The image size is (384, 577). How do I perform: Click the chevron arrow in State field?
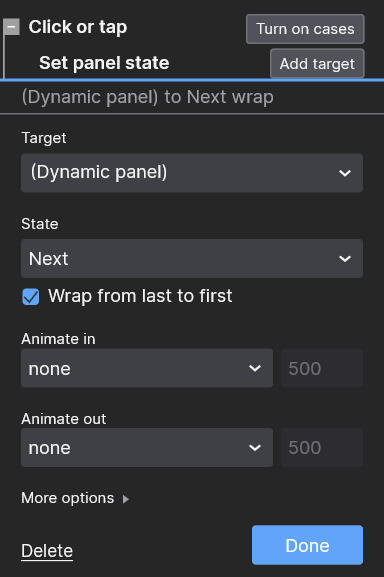pyautogui.click(x=345, y=259)
